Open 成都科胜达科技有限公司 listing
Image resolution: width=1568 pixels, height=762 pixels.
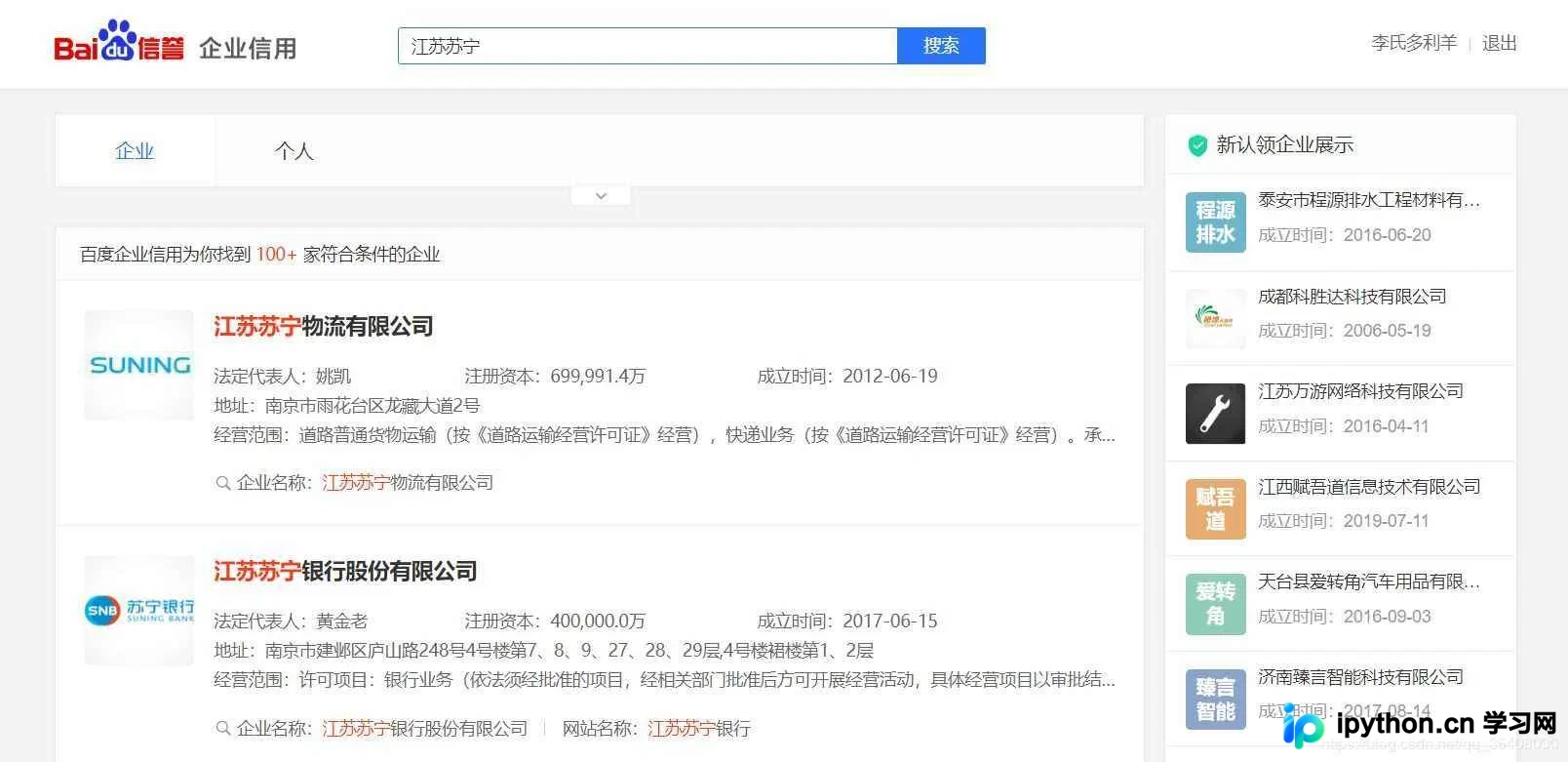[1352, 297]
